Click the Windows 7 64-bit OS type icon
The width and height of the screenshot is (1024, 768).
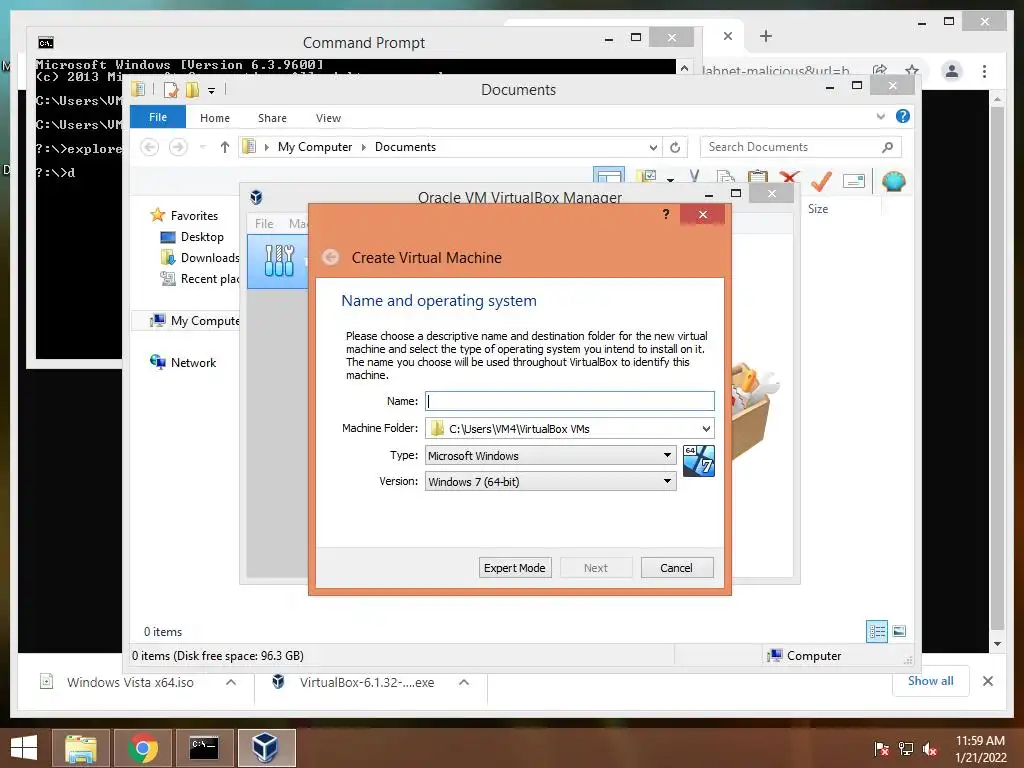(698, 460)
